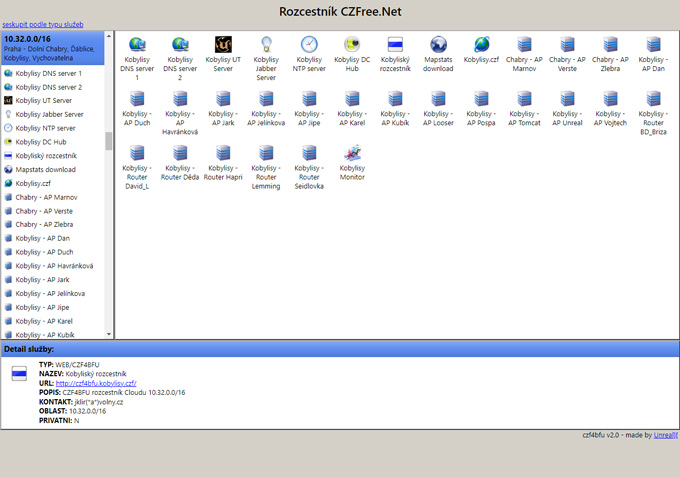
Task: Click Kobylisy - AP Jipe grid icon
Action: tap(309, 98)
